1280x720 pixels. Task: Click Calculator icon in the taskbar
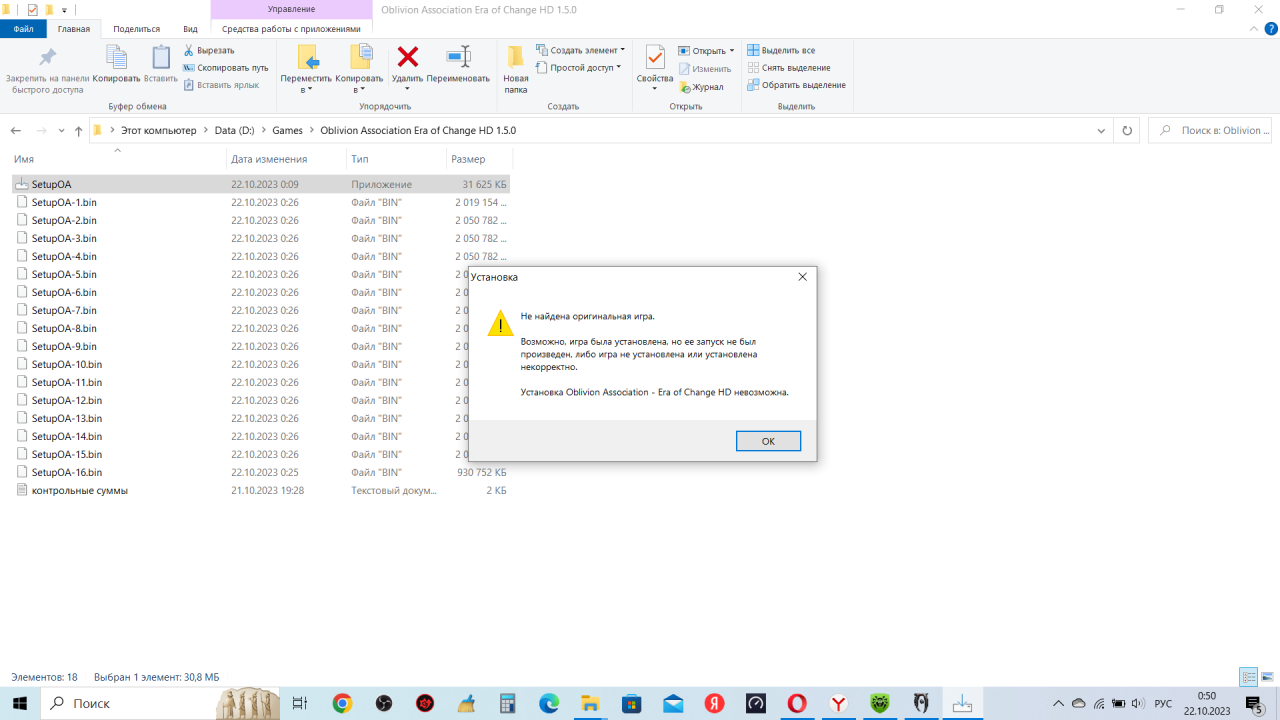(x=508, y=704)
